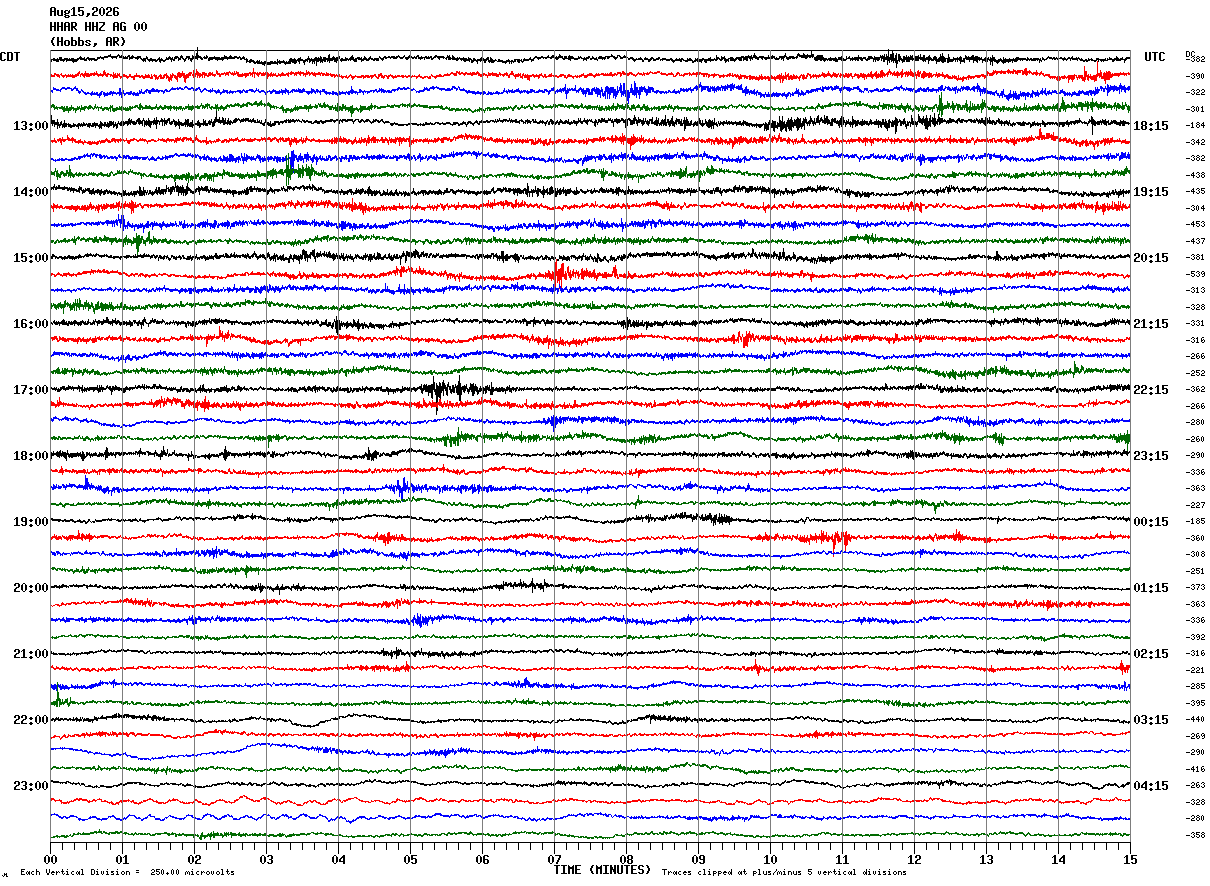Select the DC offset value -539
This screenshot has height=886, width=1210.
1195,274
